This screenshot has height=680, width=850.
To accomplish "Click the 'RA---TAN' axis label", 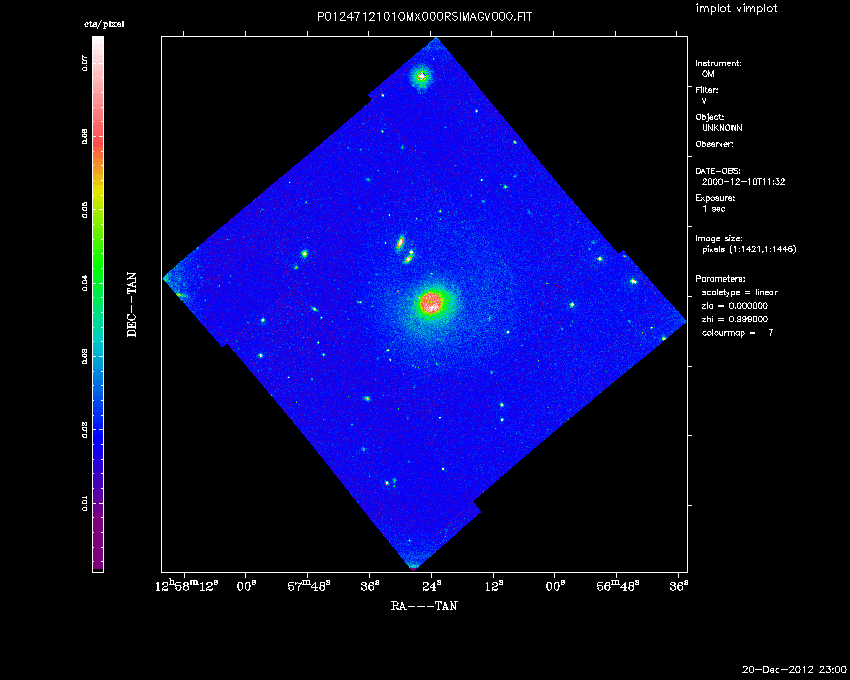I will pos(424,605).
